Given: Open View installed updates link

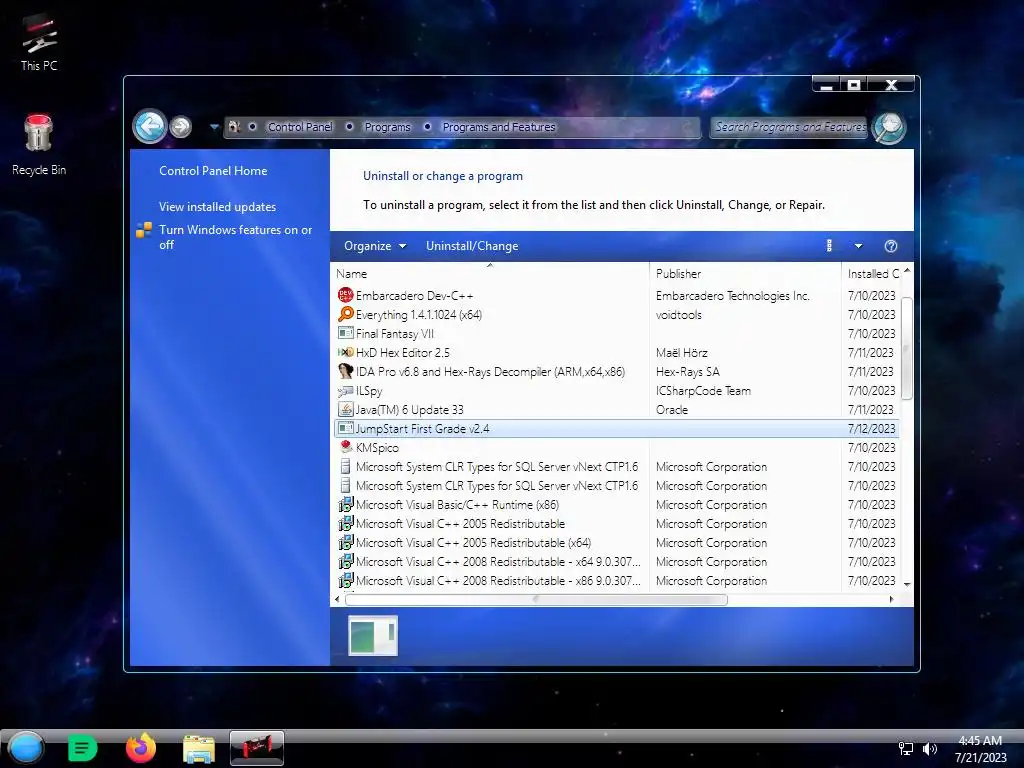Looking at the screenshot, I should point(217,206).
